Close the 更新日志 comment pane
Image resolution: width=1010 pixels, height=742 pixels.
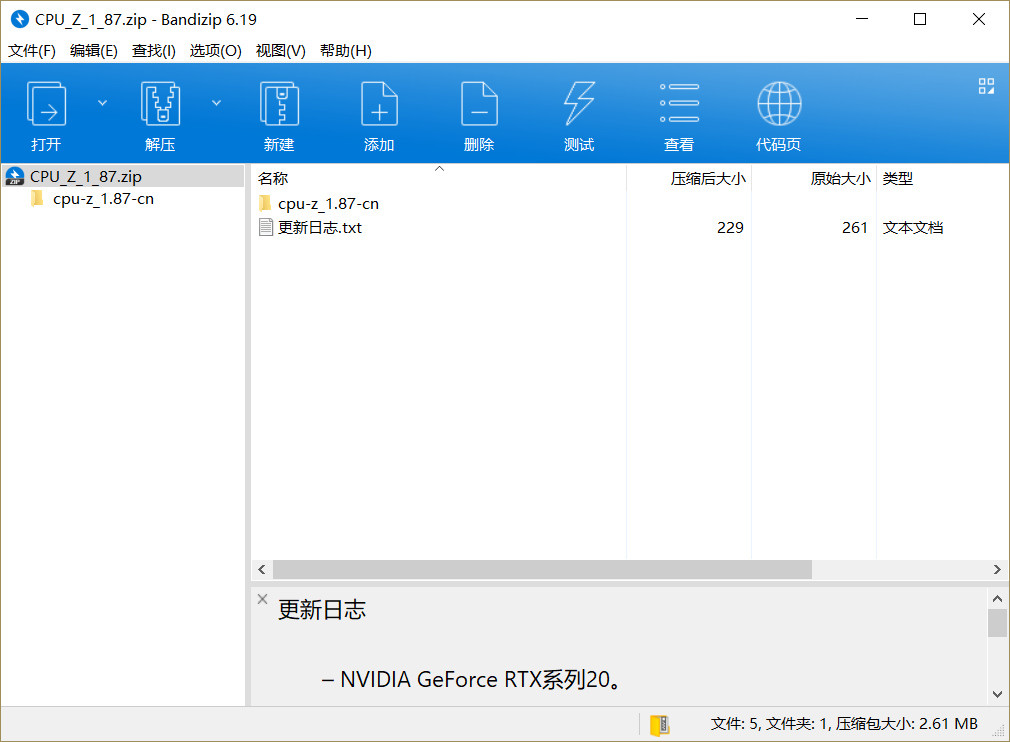[262, 599]
